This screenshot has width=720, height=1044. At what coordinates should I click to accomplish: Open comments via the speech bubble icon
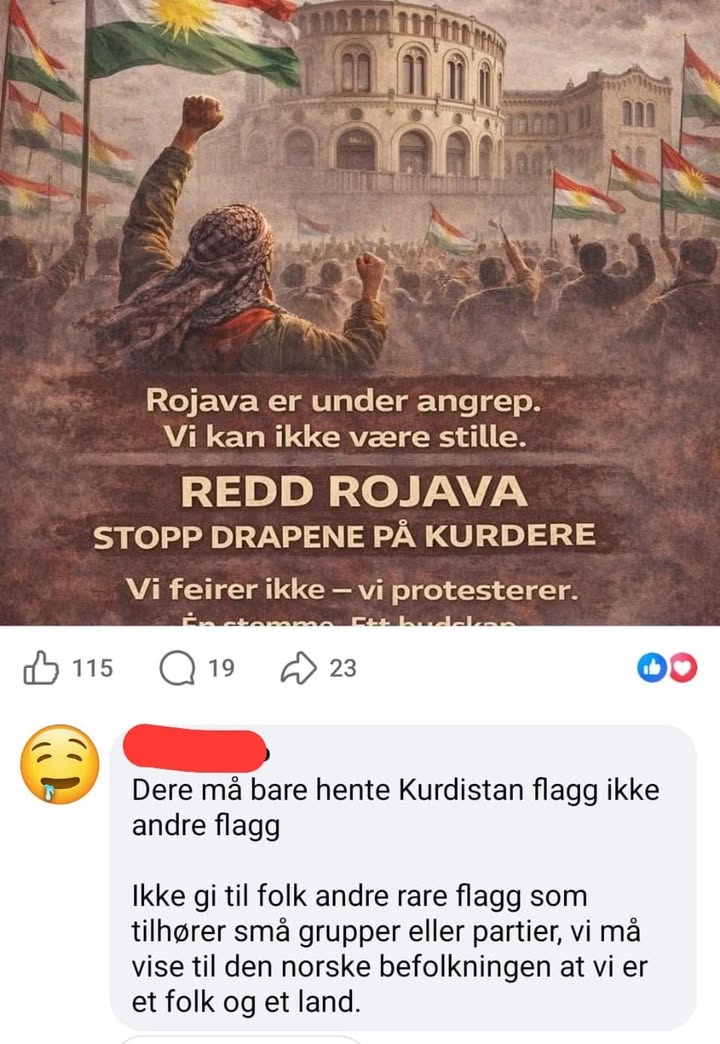click(177, 668)
